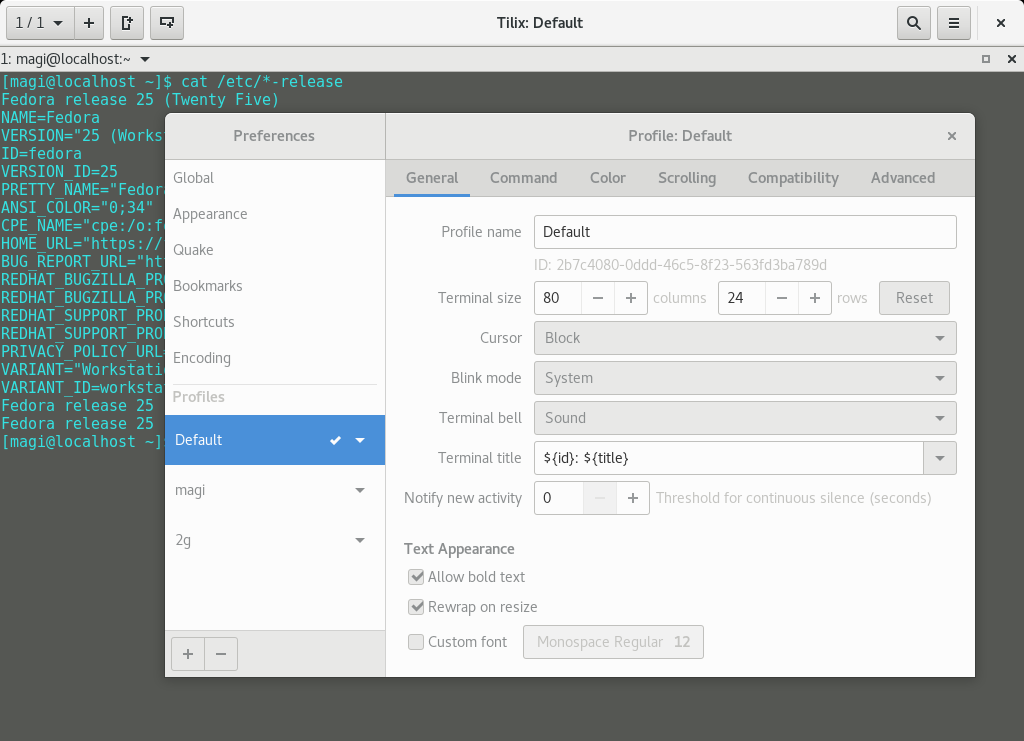Expand the magi profile menu arrow
This screenshot has height=741, width=1024.
point(360,490)
